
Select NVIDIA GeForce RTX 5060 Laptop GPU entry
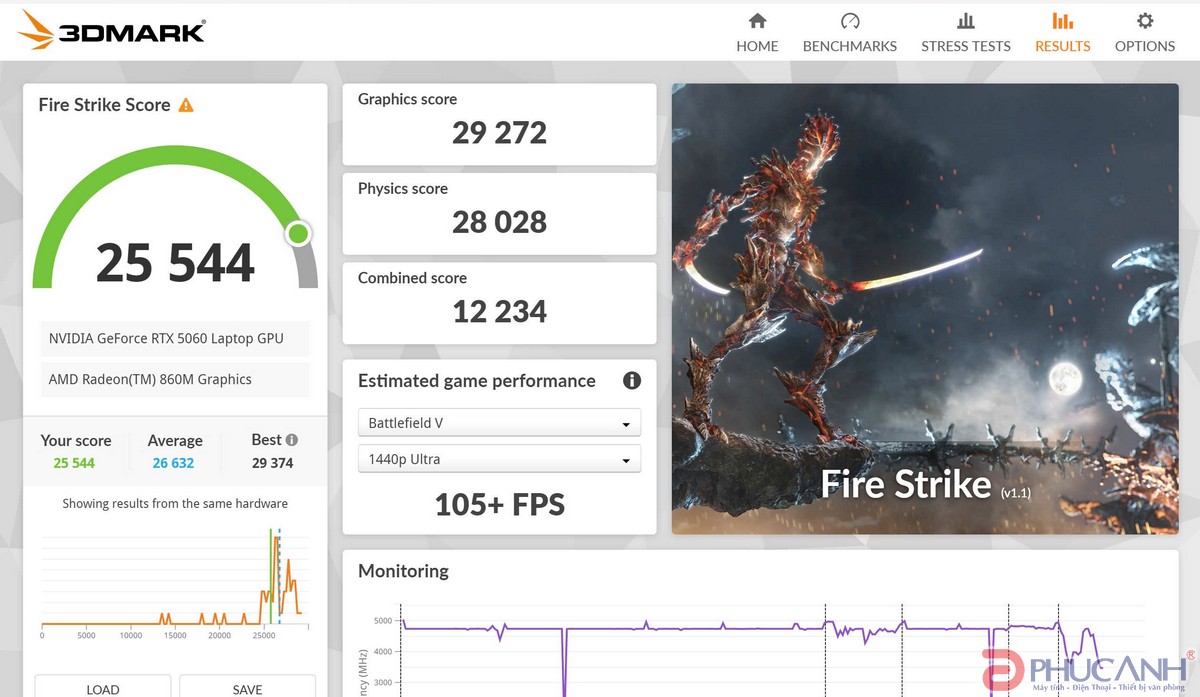pos(174,338)
